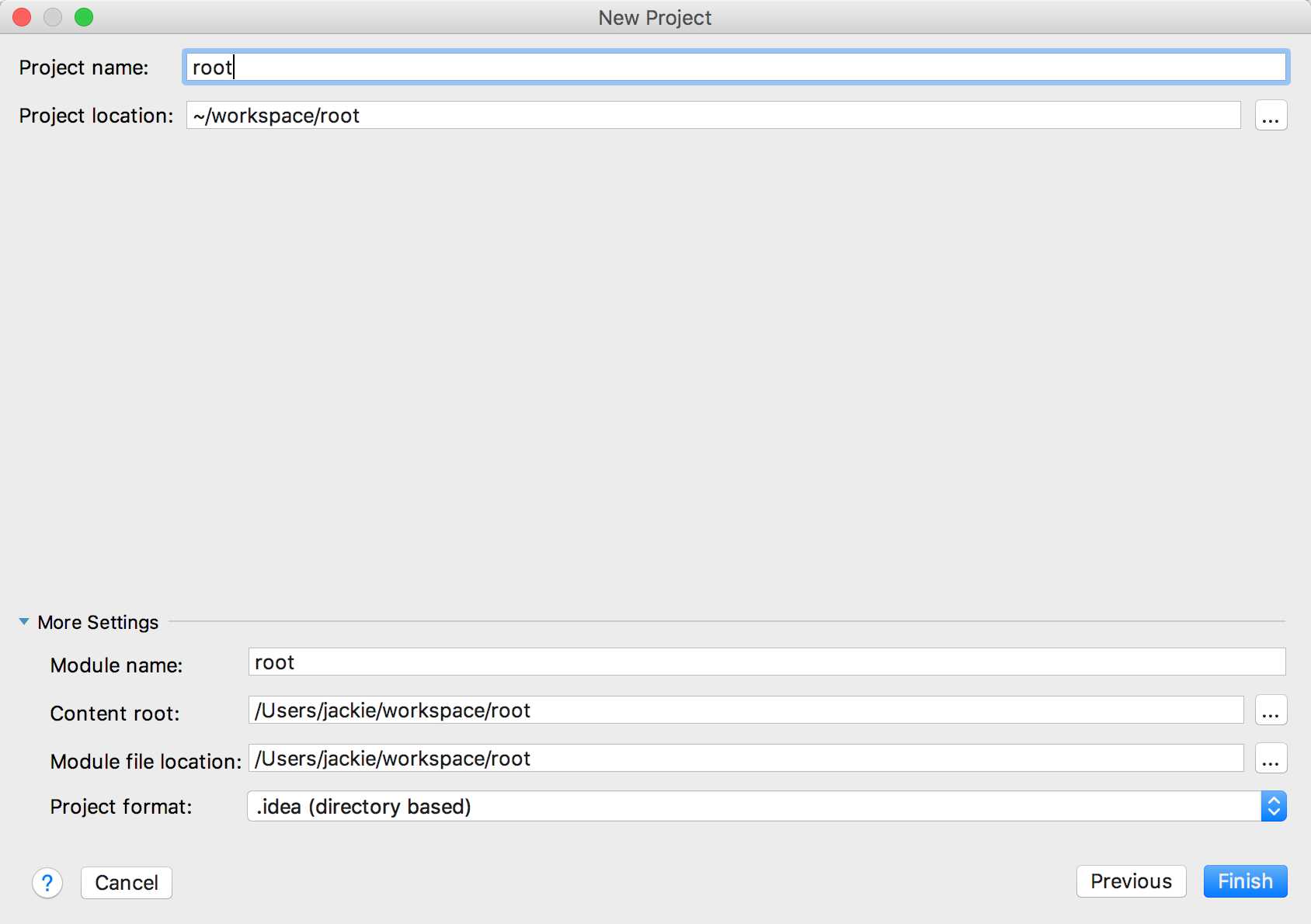
Task: Collapse the More Settings section
Action: click(24, 622)
